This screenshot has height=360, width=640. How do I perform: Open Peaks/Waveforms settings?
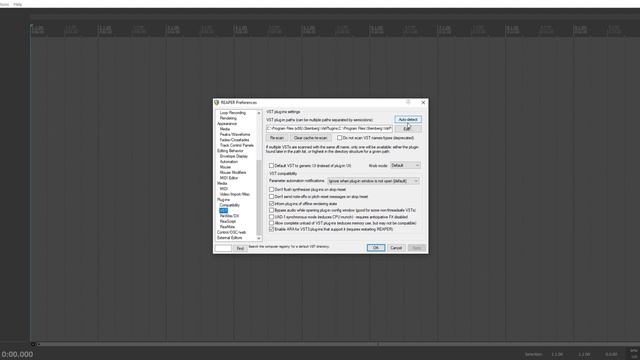(235, 134)
